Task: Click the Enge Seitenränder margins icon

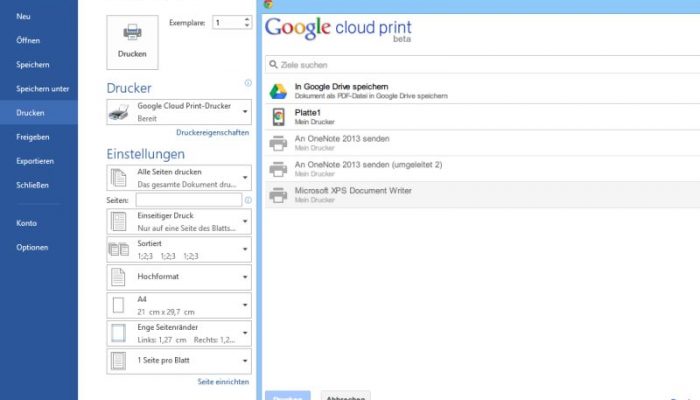Action: click(x=118, y=333)
